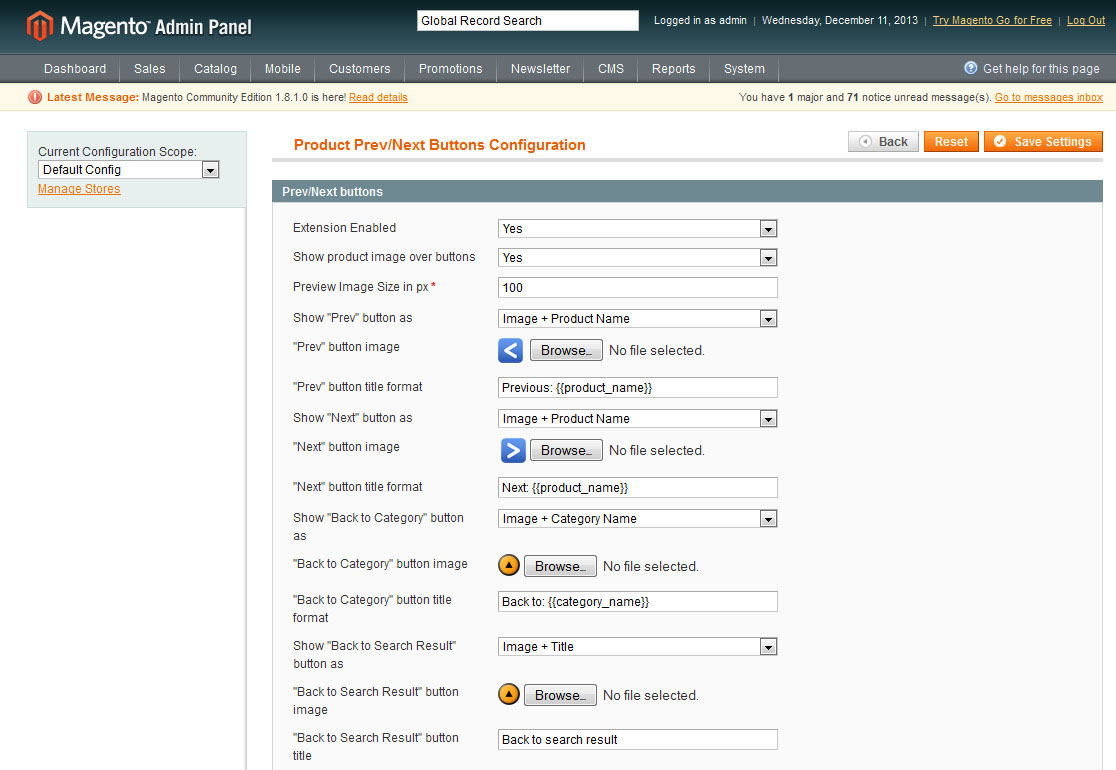This screenshot has width=1116, height=770.
Task: Click the Save Settings button
Action: tap(1043, 142)
